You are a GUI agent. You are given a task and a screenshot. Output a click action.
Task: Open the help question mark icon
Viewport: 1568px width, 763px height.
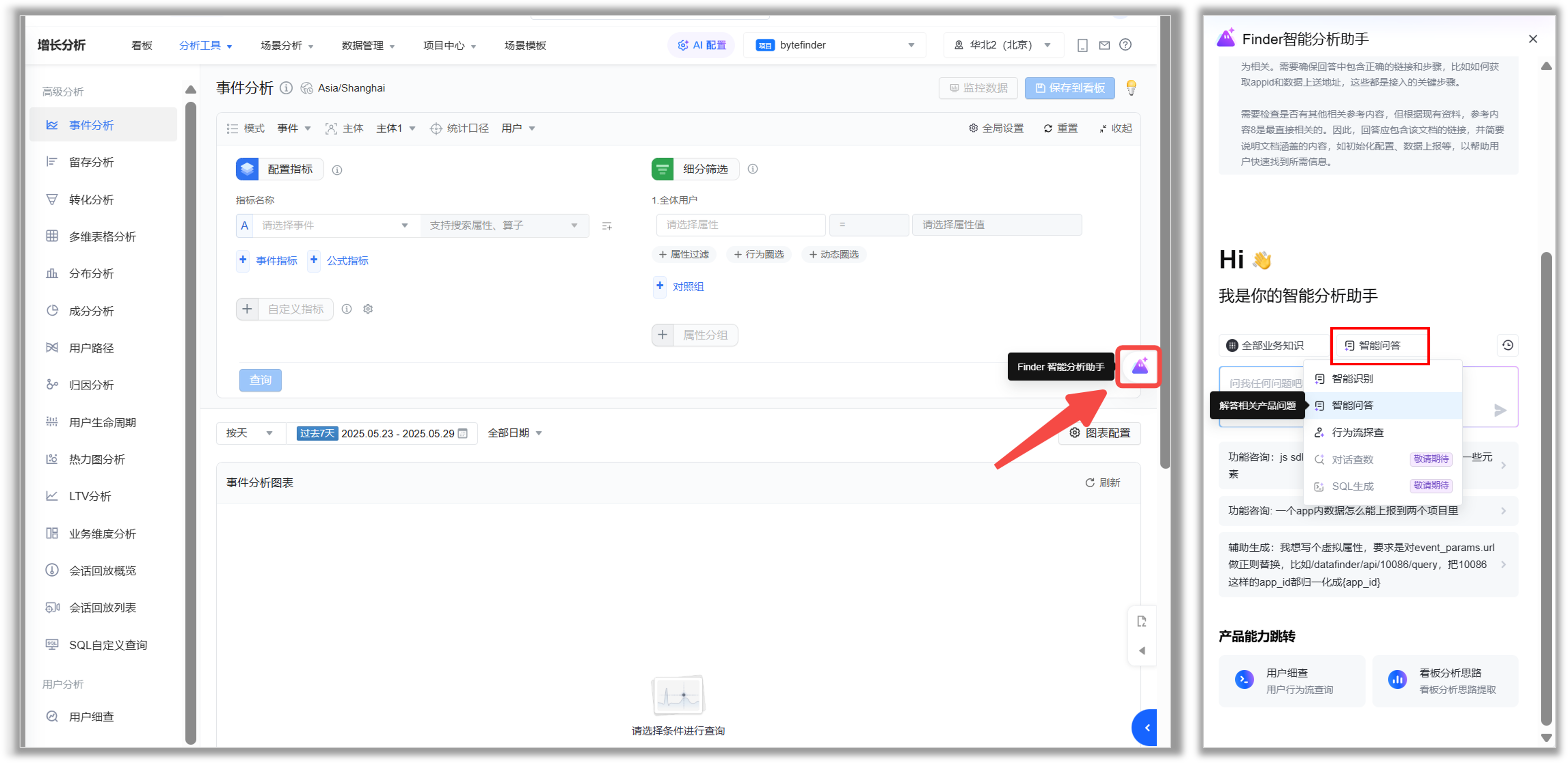coord(1125,45)
